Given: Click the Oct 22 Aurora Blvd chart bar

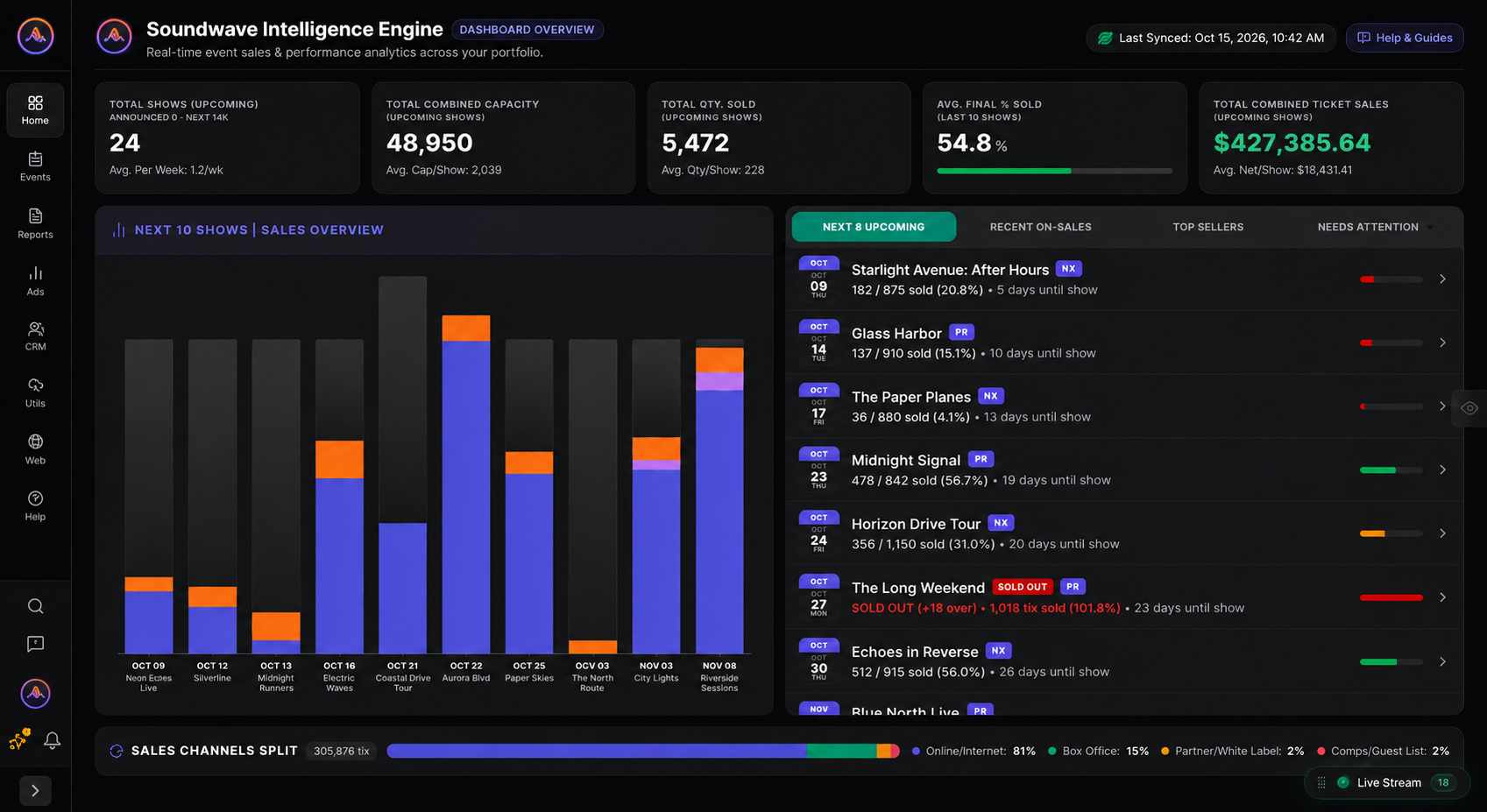Looking at the screenshot, I should pos(466,484).
